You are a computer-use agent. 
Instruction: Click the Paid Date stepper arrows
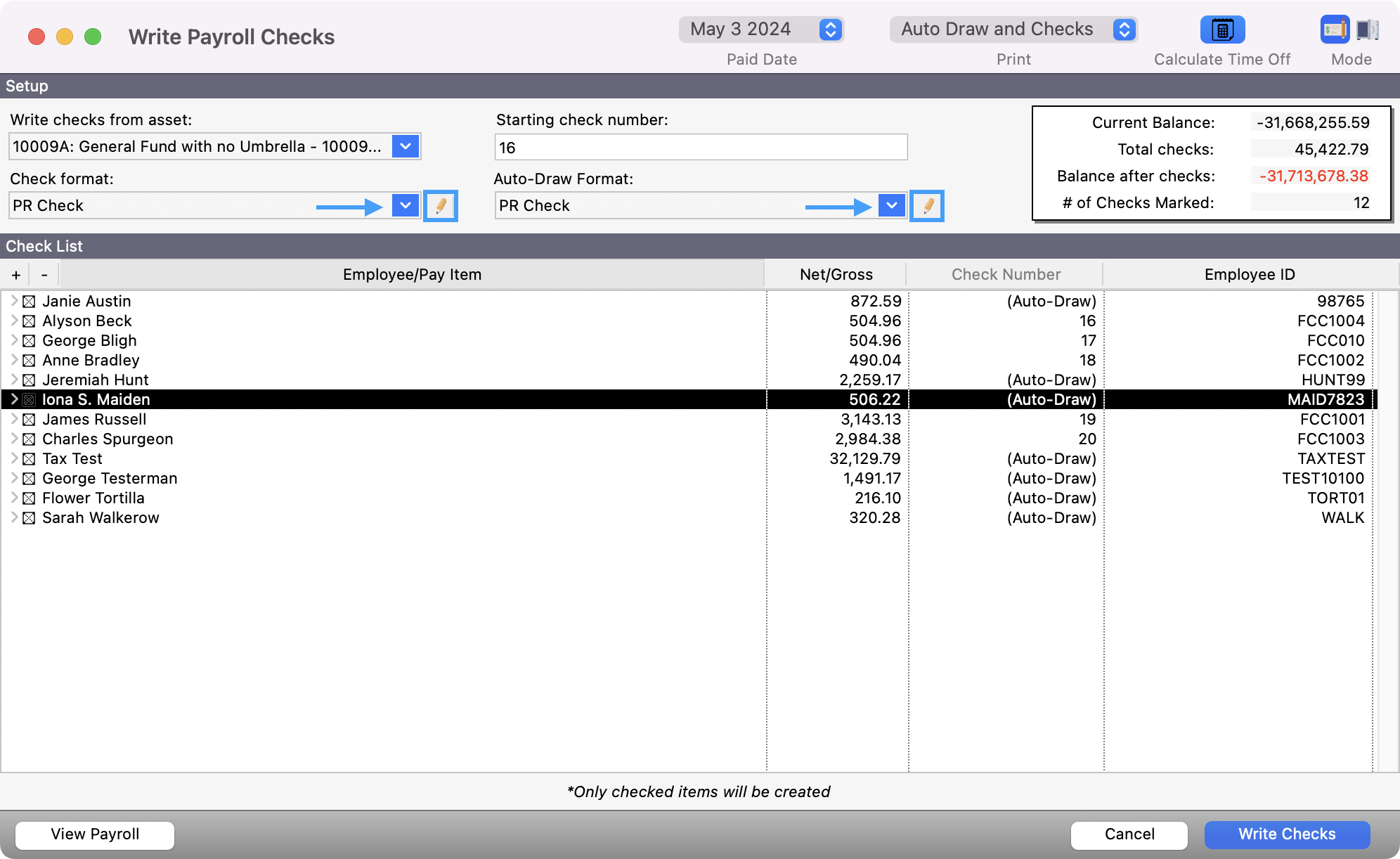pos(830,30)
